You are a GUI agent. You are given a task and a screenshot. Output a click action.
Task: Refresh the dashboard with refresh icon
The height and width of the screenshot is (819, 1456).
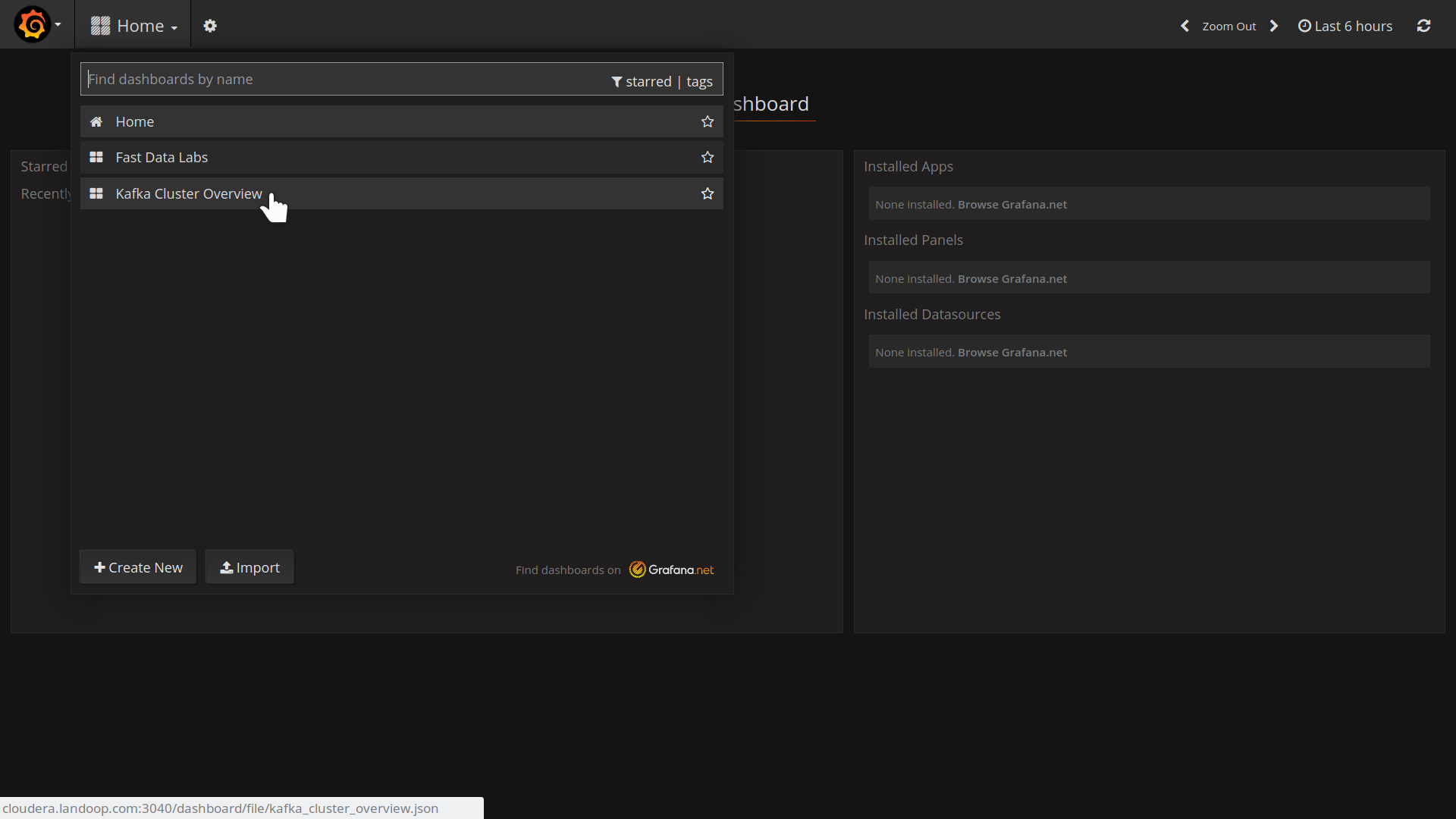(x=1424, y=26)
